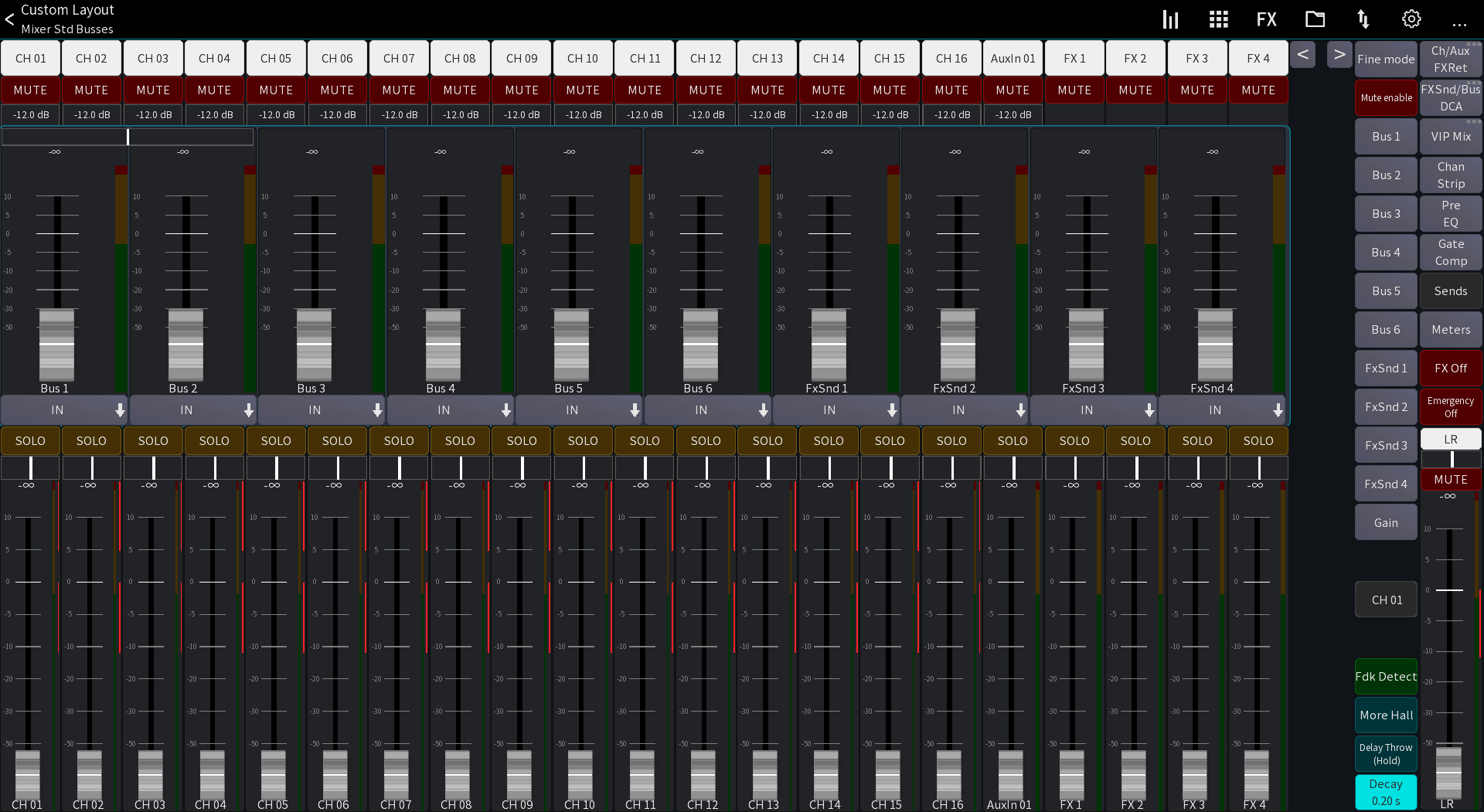Open the three-dot overflow menu
Image resolution: width=1484 pixels, height=812 pixels.
point(1459,23)
